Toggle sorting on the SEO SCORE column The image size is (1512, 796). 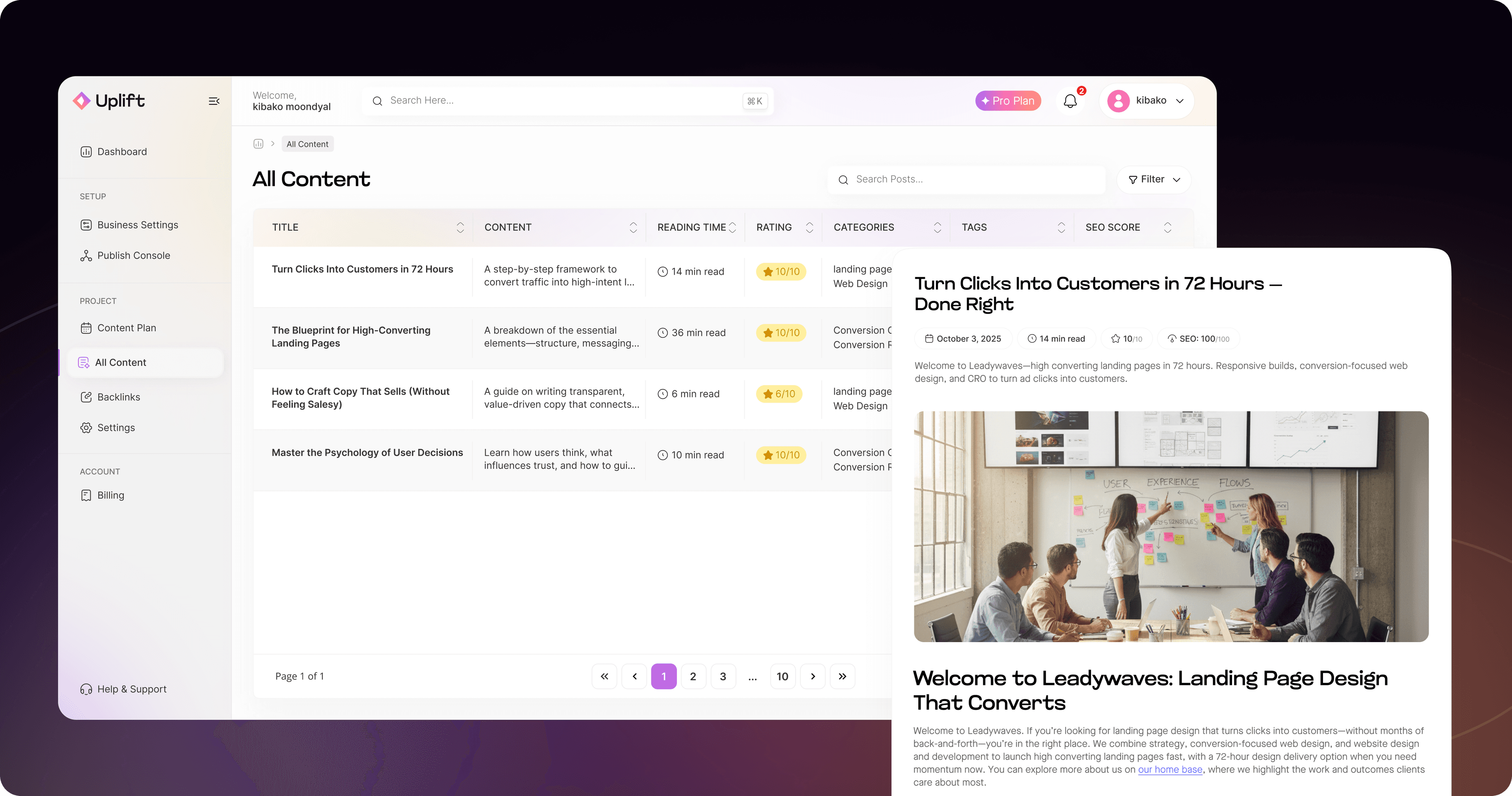1167,227
